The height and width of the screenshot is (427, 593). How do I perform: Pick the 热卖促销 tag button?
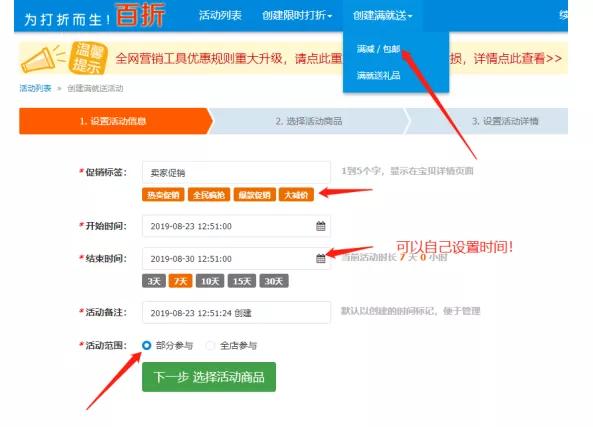[163, 195]
